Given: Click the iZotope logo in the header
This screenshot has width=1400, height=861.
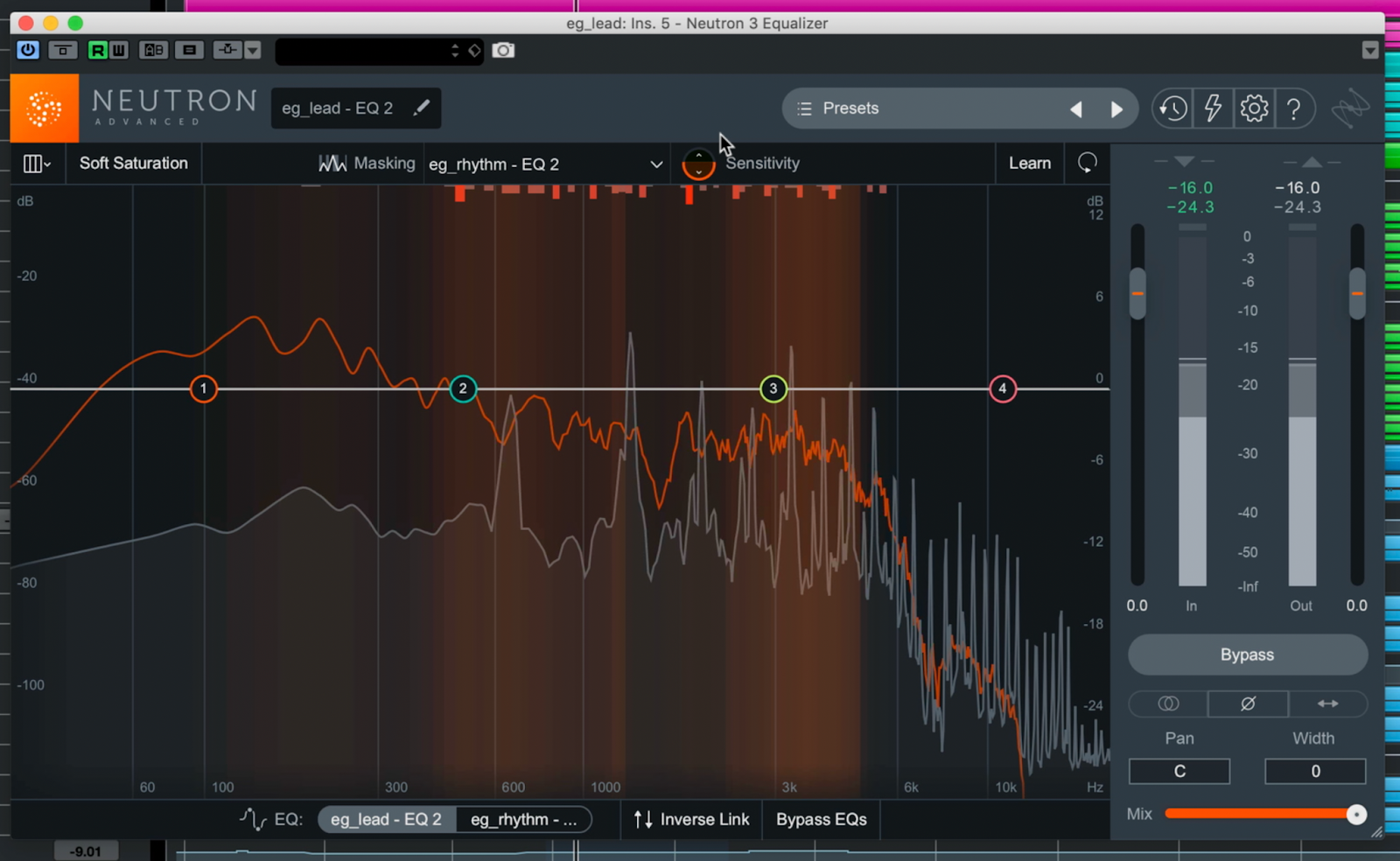Looking at the screenshot, I should tap(1350, 108).
